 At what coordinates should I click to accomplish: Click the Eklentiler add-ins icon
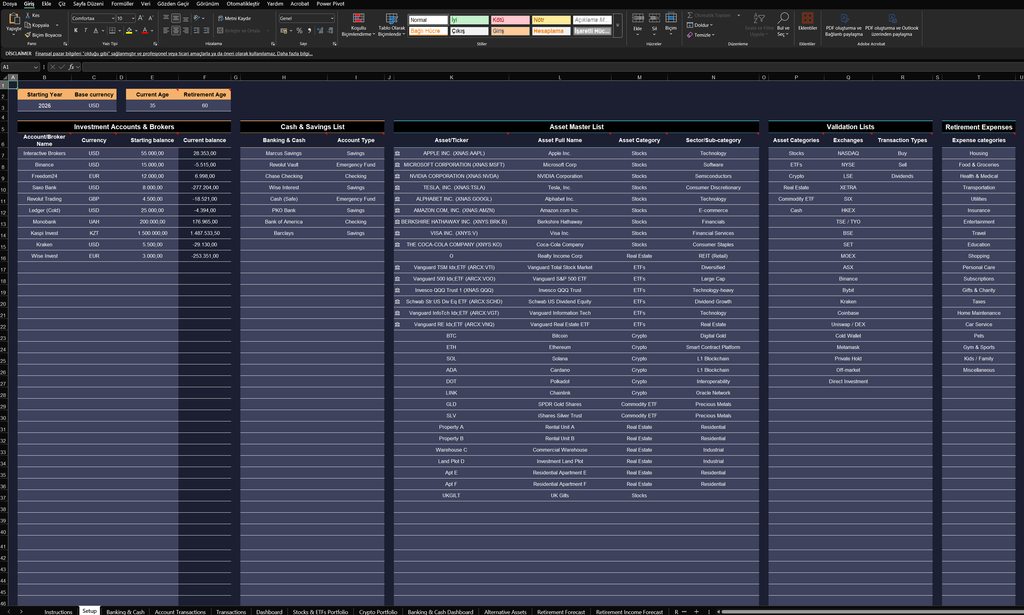(x=808, y=18)
